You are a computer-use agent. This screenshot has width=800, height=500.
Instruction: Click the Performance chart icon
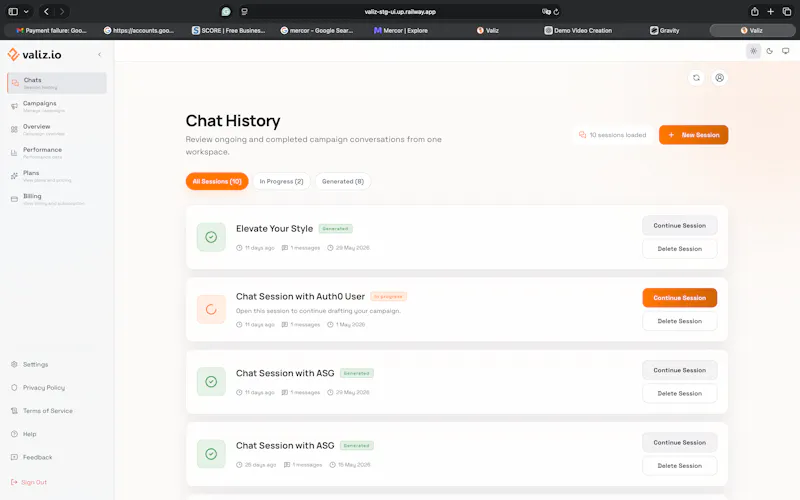(x=14, y=153)
